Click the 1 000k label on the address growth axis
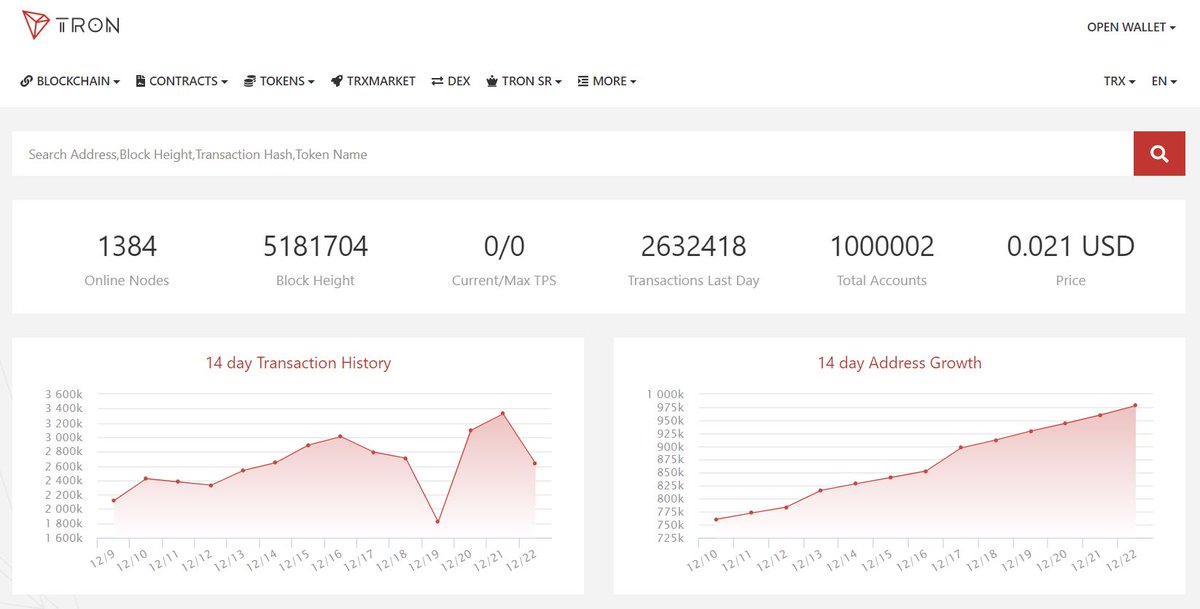This screenshot has width=1200, height=609. 665,394
